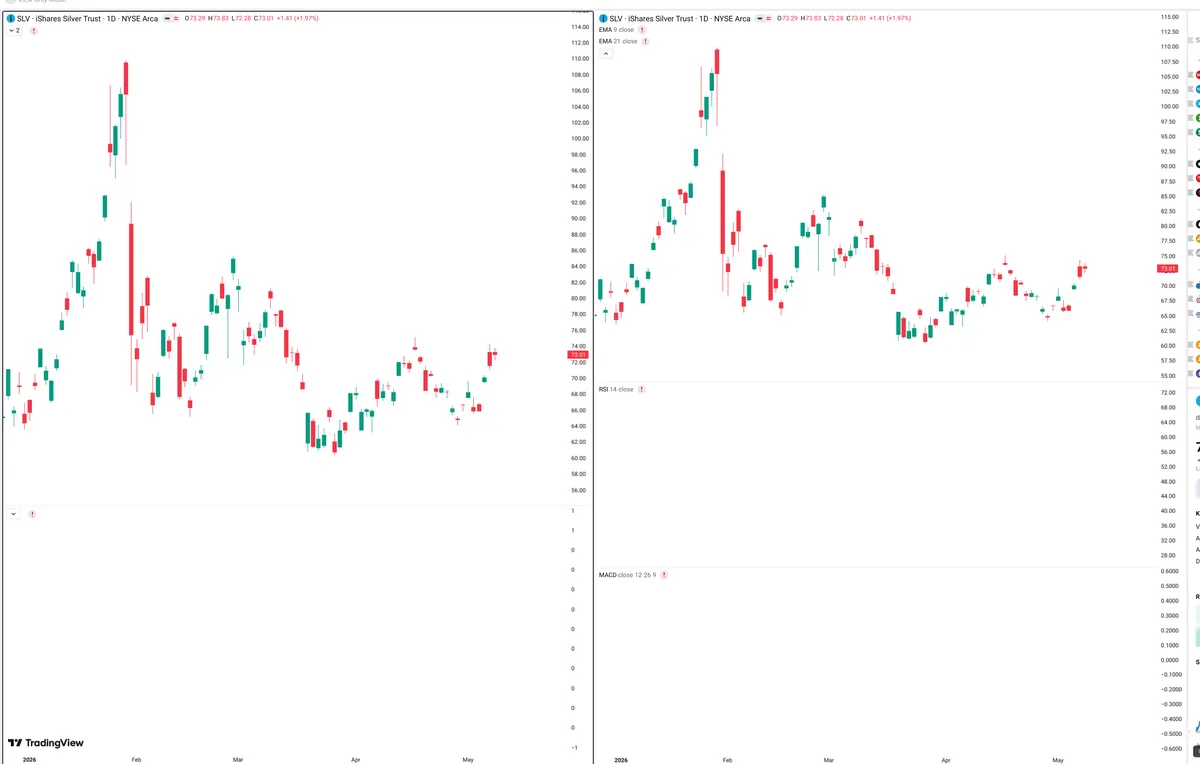Image resolution: width=1200 pixels, height=764 pixels.
Task: Click the 73.01 last price label on right chart
Action: pyautogui.click(x=1167, y=269)
